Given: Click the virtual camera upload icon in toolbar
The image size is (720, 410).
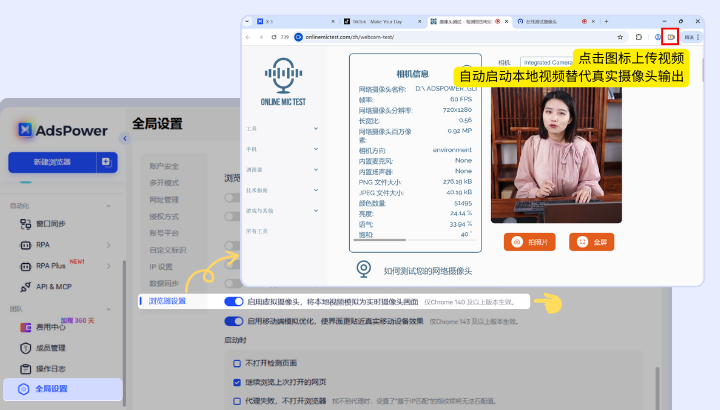Looking at the screenshot, I should coord(670,37).
